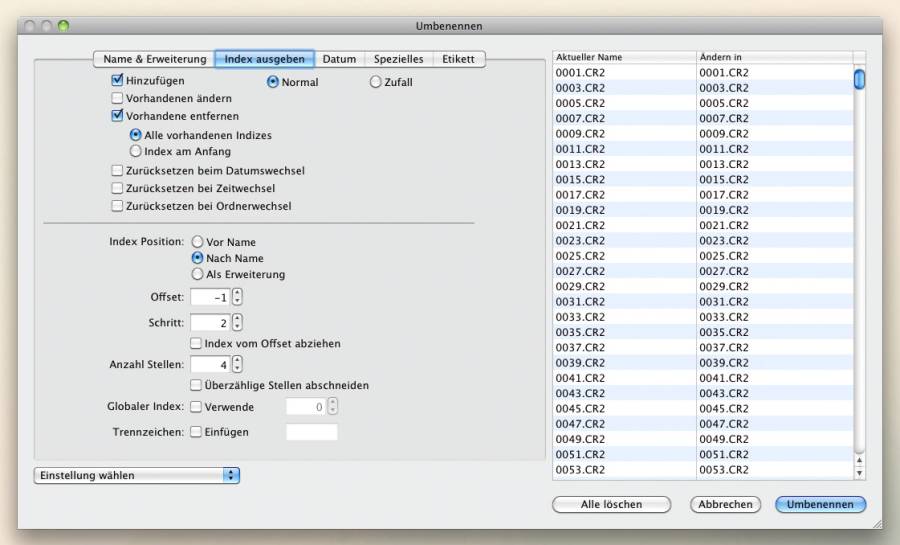Click the window resize grip corner
Screen dimensions: 900x545
[x=878, y=524]
